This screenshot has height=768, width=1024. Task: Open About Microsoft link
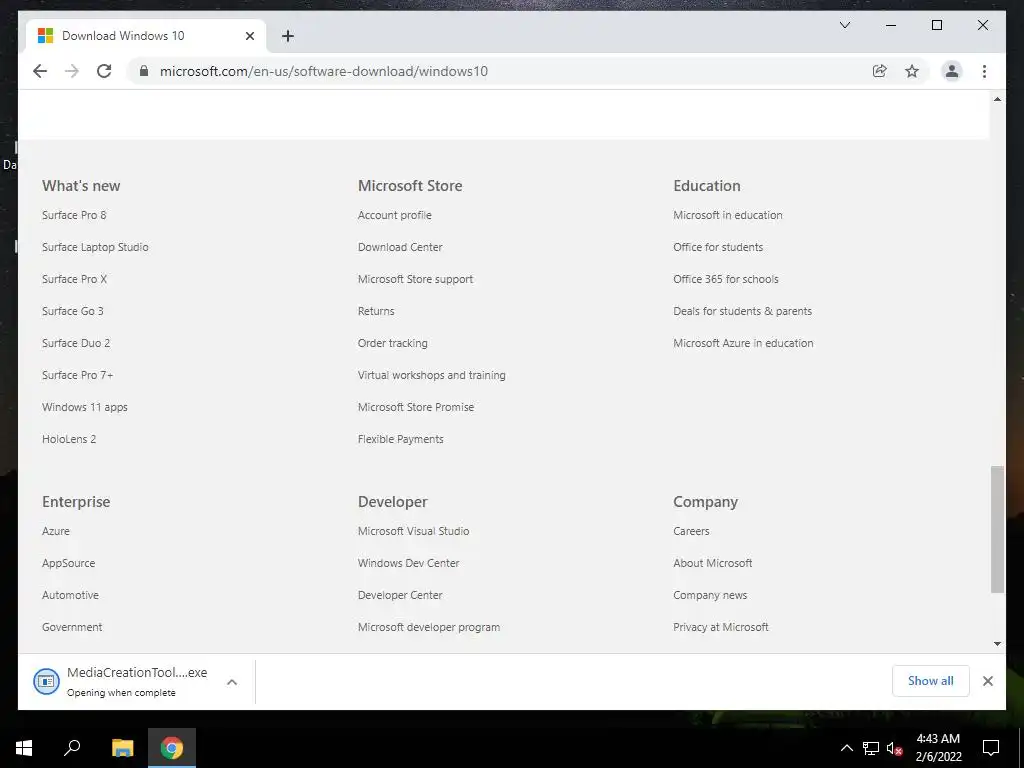coord(712,563)
